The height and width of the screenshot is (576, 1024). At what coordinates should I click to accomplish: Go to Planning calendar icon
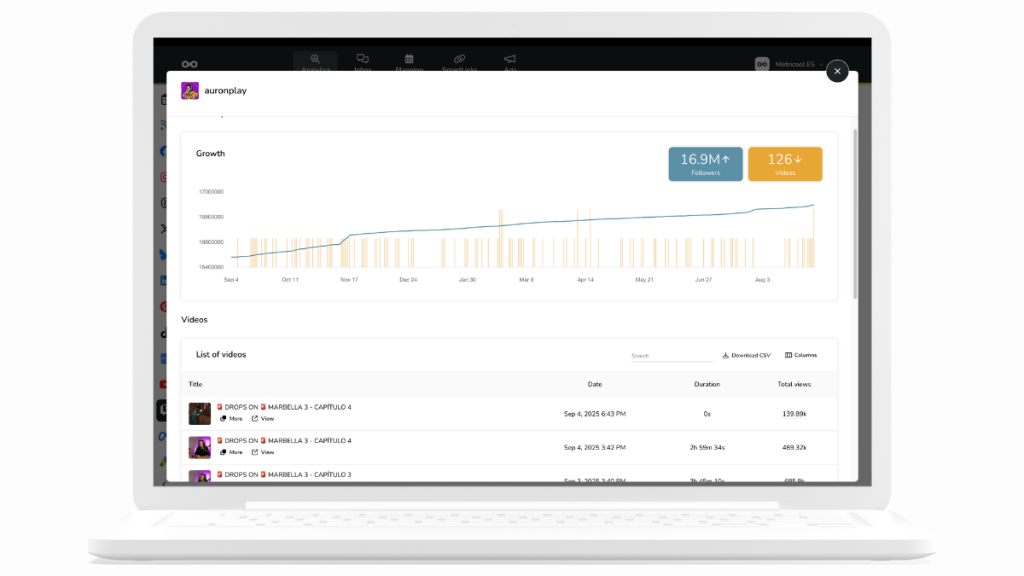(x=410, y=62)
